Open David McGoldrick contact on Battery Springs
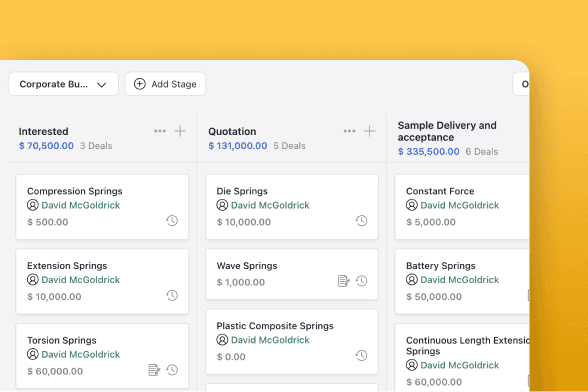 (459, 280)
